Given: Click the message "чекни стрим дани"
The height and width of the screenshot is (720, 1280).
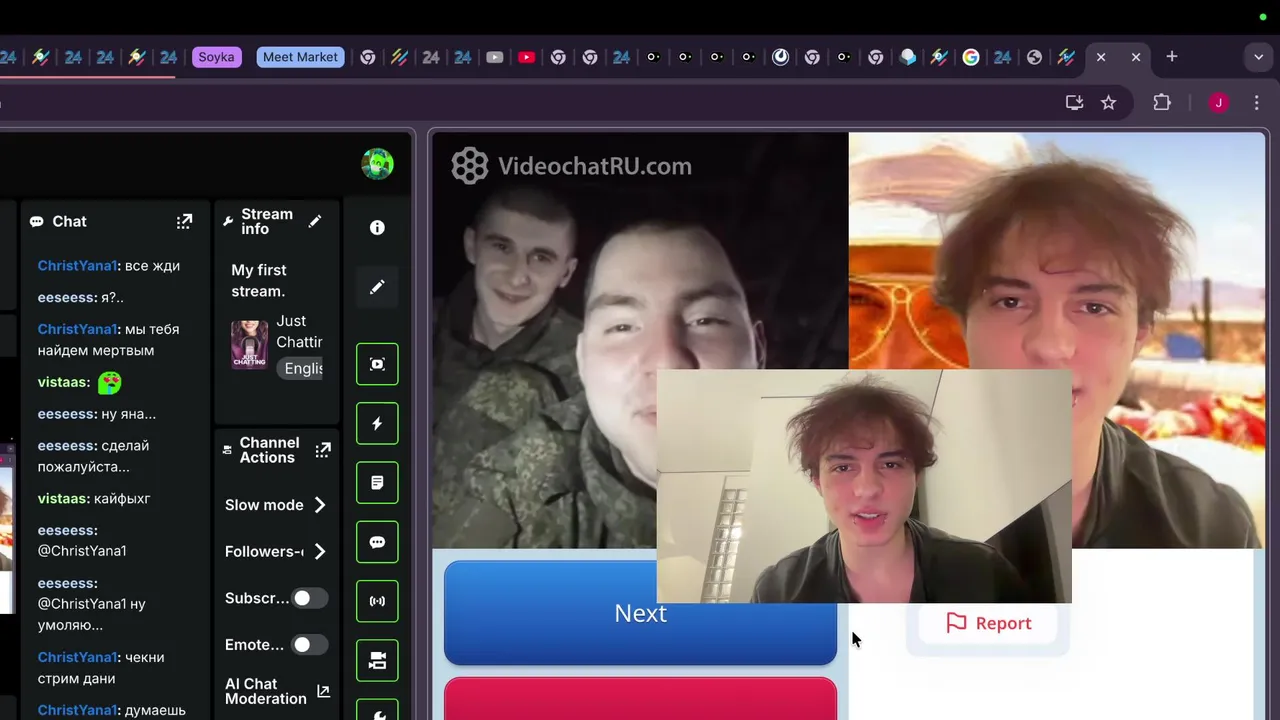Looking at the screenshot, I should tap(101, 668).
